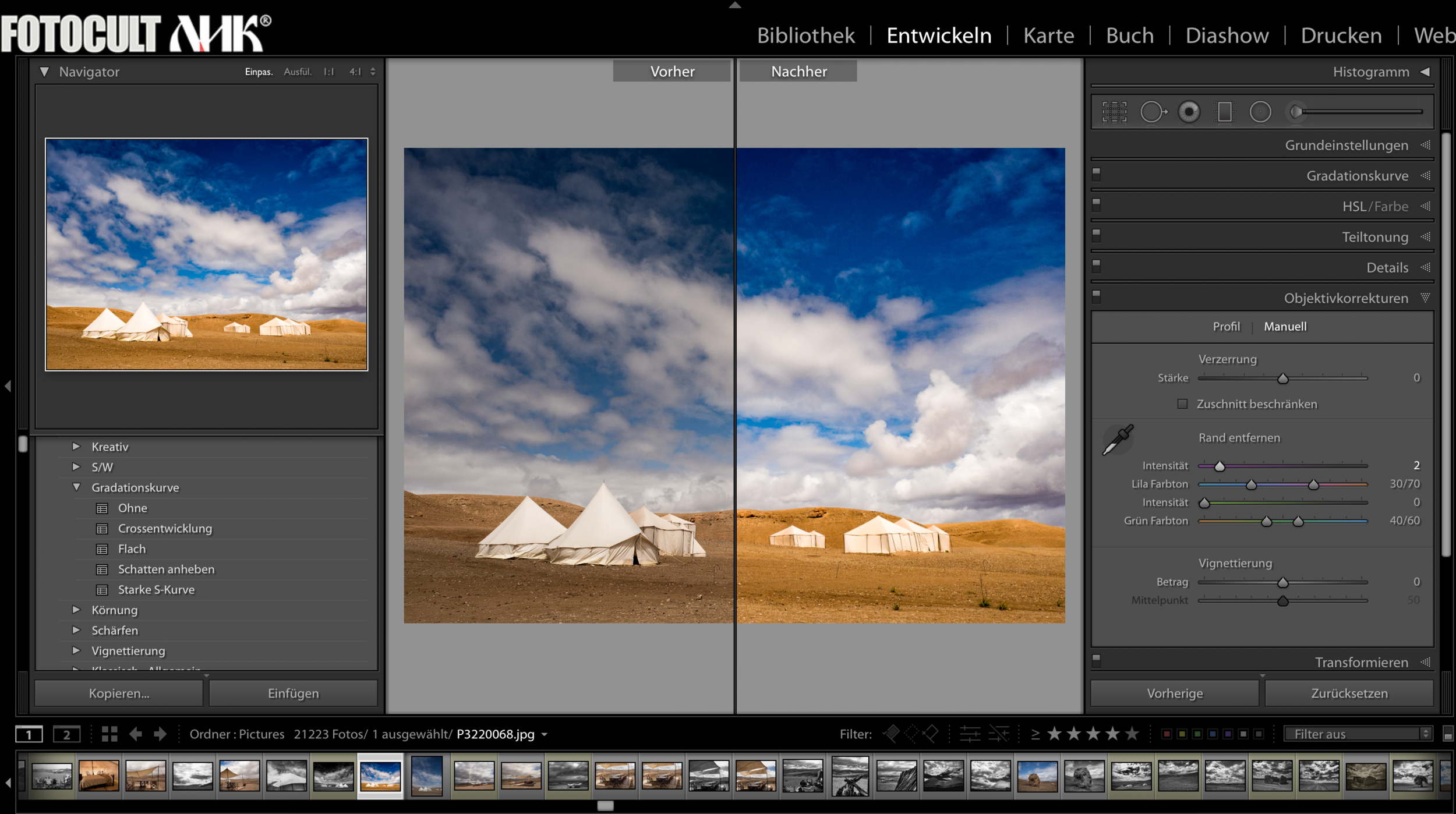This screenshot has height=814, width=1456.
Task: Click the Einfügen button
Action: [294, 693]
